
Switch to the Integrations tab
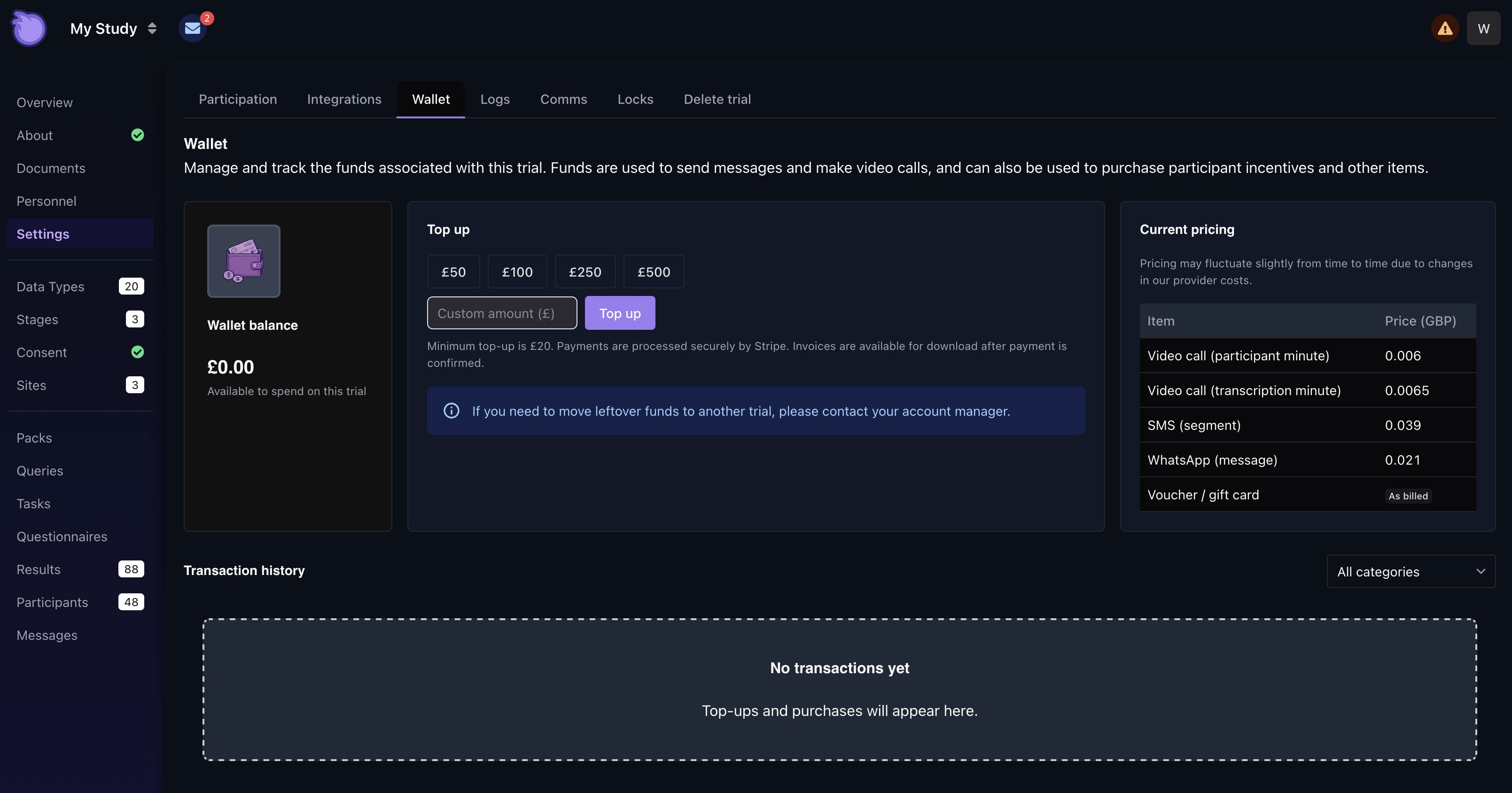344,99
